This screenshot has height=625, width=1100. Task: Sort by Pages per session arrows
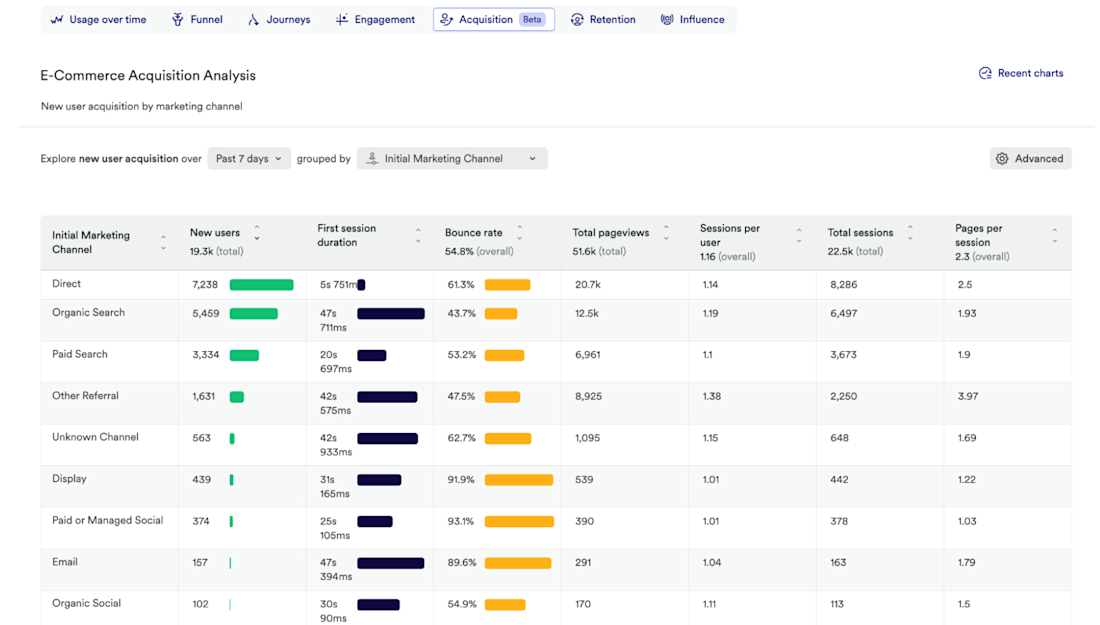click(1054, 236)
